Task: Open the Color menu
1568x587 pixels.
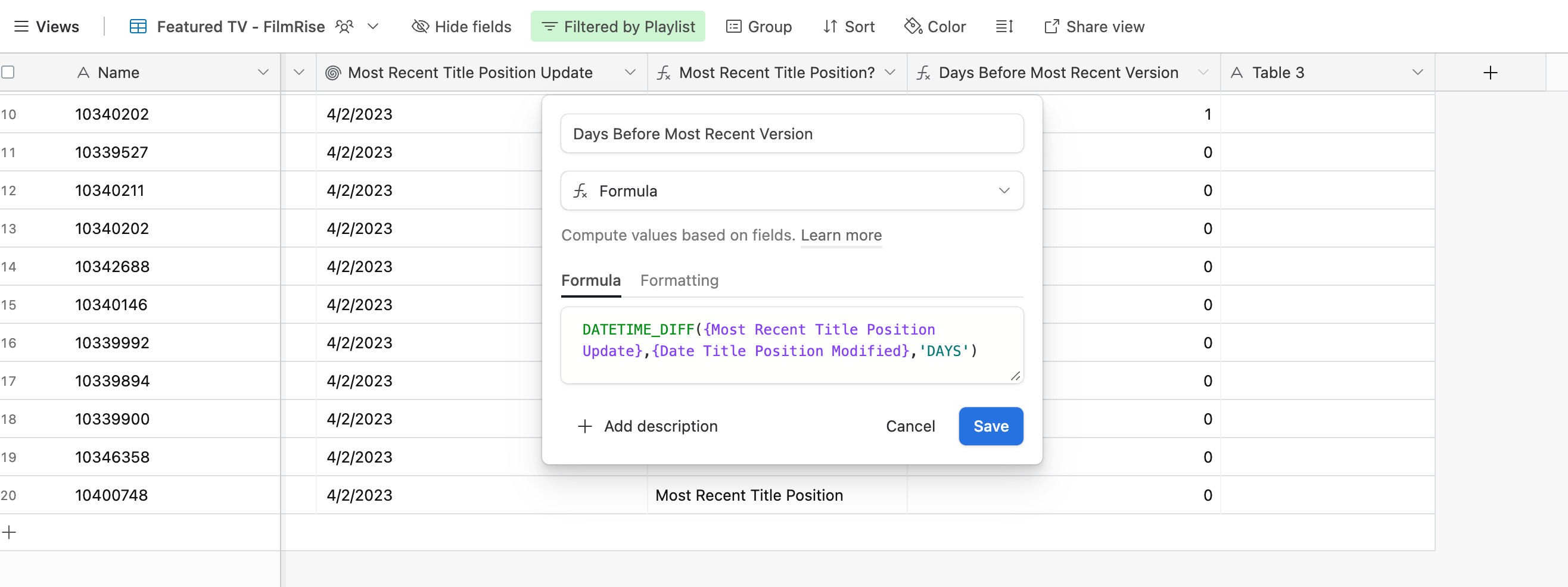Action: click(935, 26)
